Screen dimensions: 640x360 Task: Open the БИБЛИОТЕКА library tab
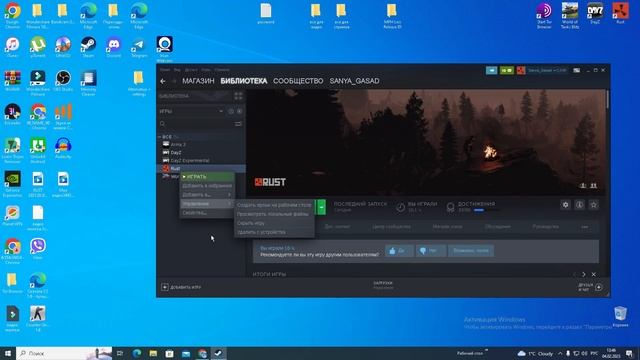click(x=244, y=81)
